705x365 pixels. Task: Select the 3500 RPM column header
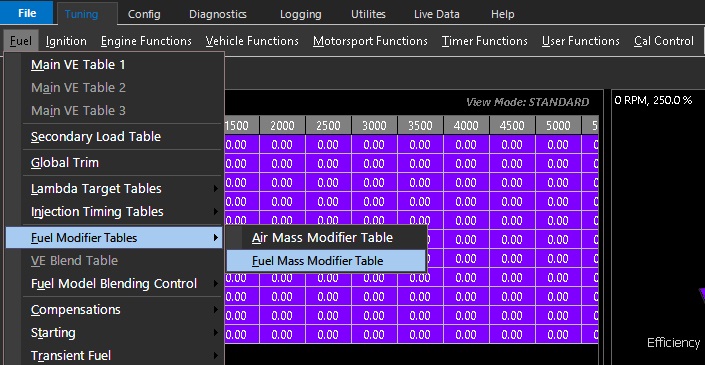(420, 126)
